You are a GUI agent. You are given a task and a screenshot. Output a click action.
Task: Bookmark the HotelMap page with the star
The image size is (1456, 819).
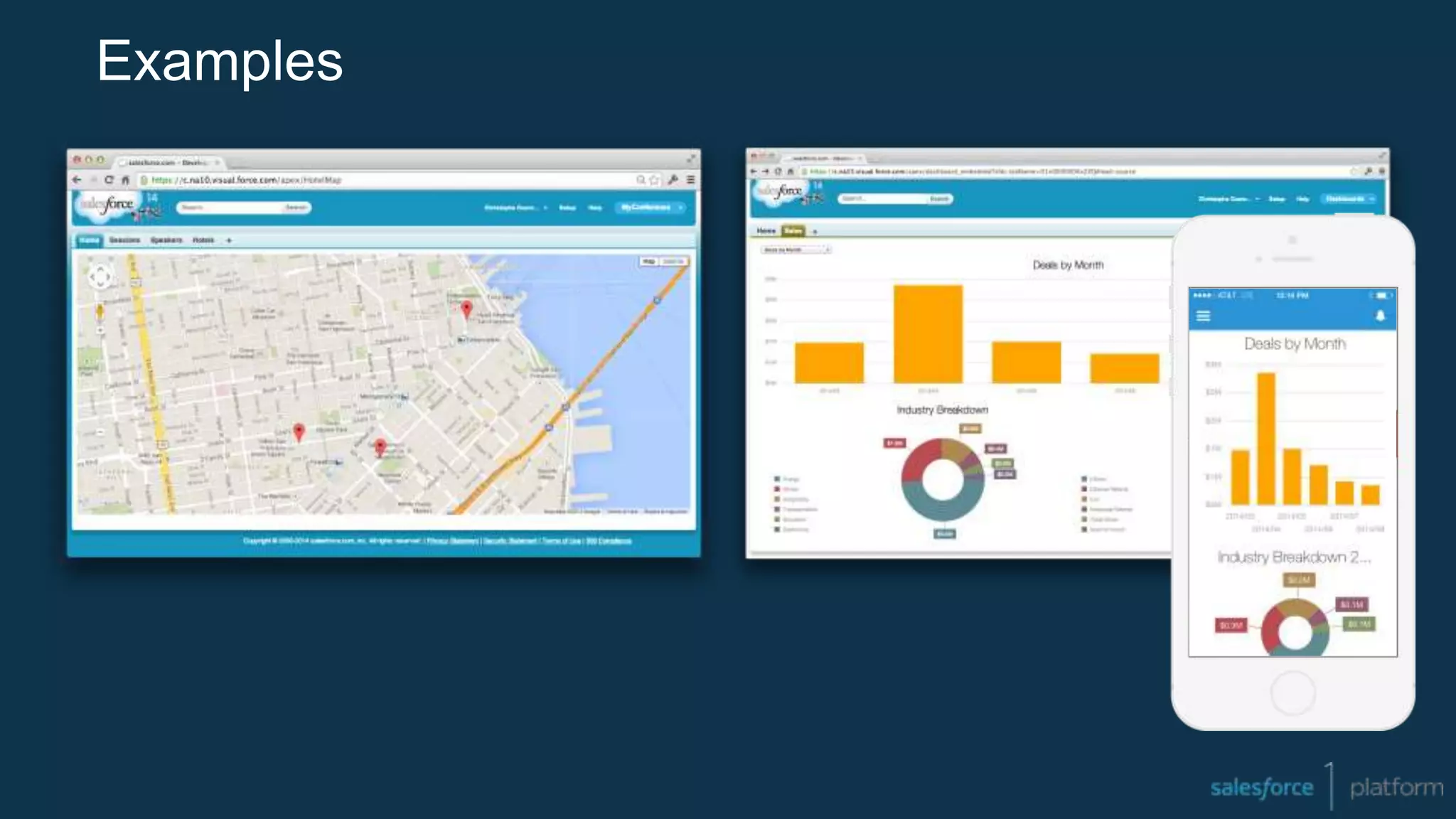click(655, 180)
